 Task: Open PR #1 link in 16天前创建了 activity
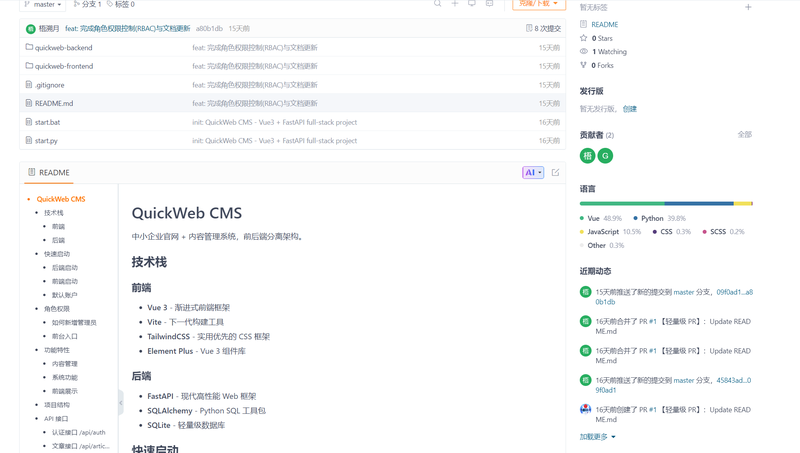pos(653,410)
